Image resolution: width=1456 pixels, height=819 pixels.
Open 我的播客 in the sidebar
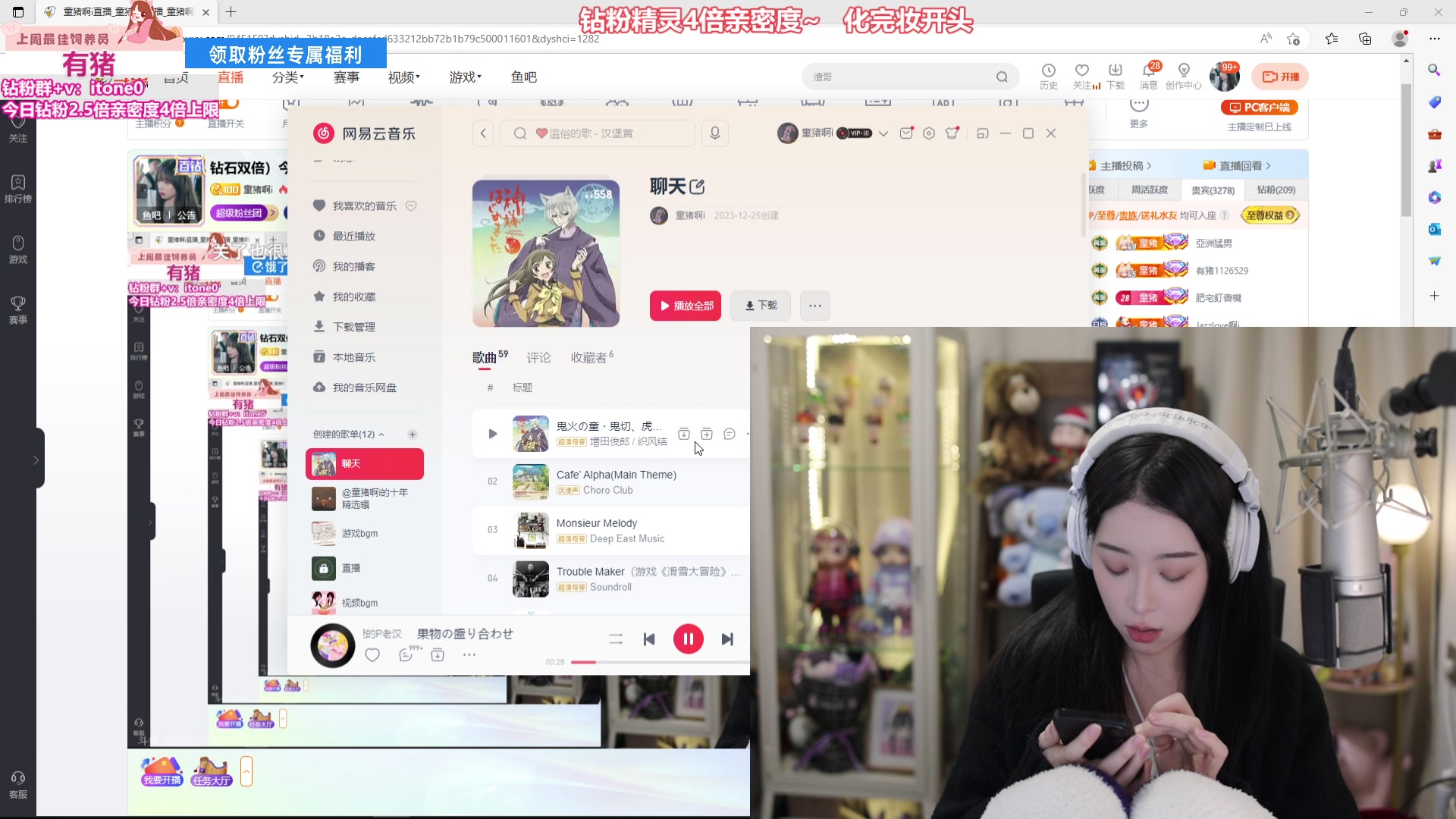pos(354,266)
